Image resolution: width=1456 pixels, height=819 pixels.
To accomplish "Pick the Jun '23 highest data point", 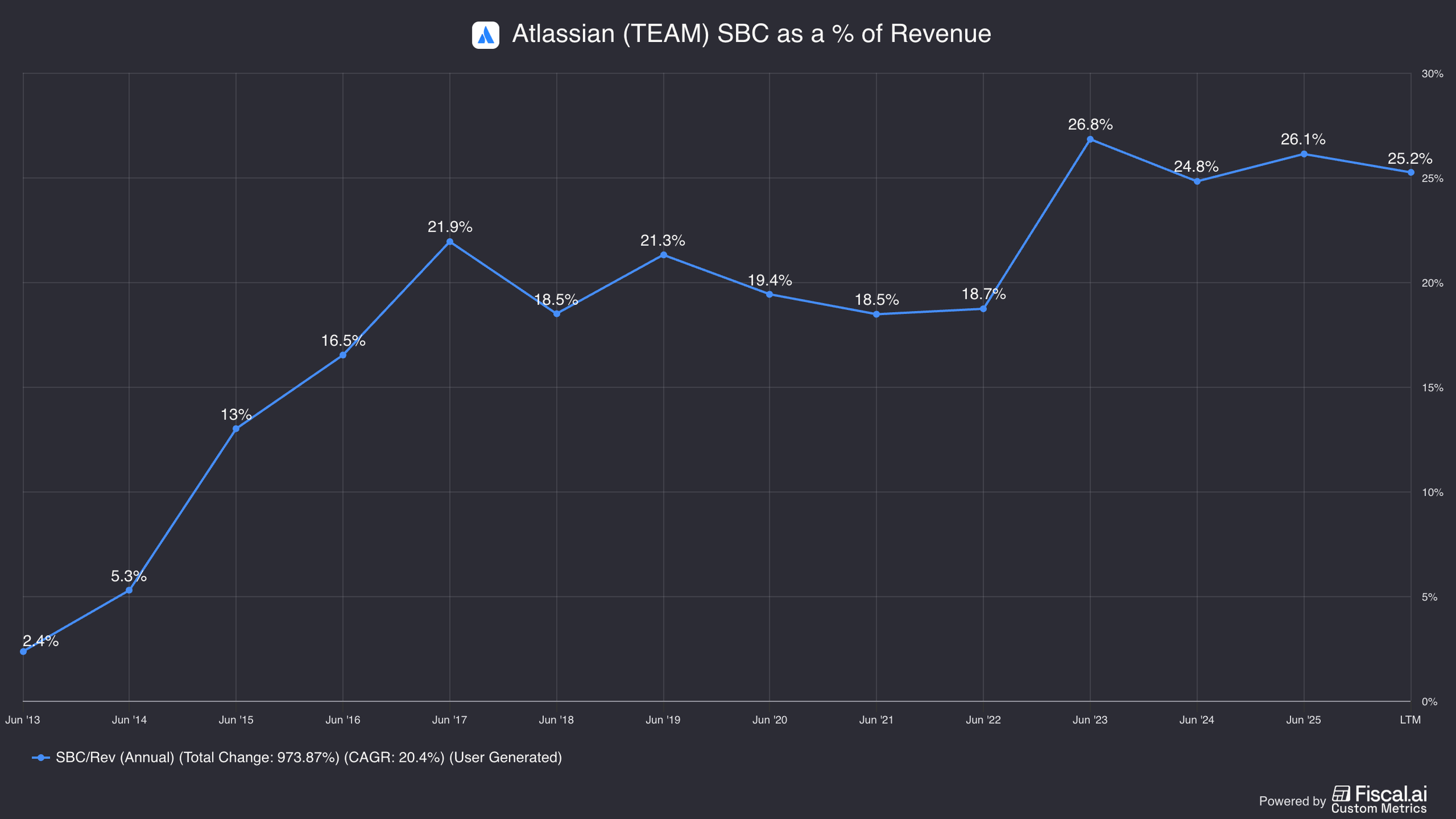I will point(1090,140).
